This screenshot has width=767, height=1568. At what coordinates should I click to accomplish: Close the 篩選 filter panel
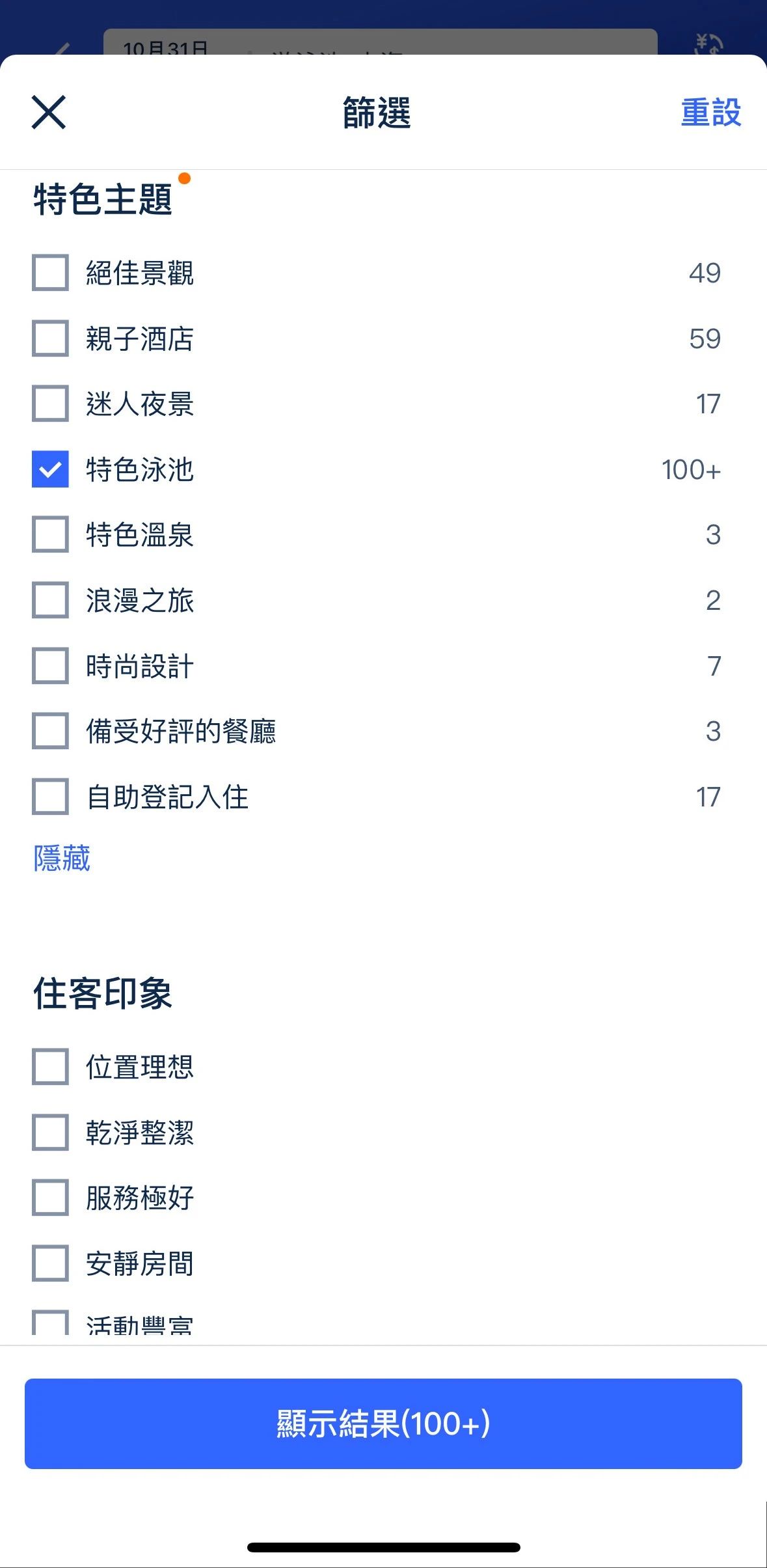click(x=49, y=112)
